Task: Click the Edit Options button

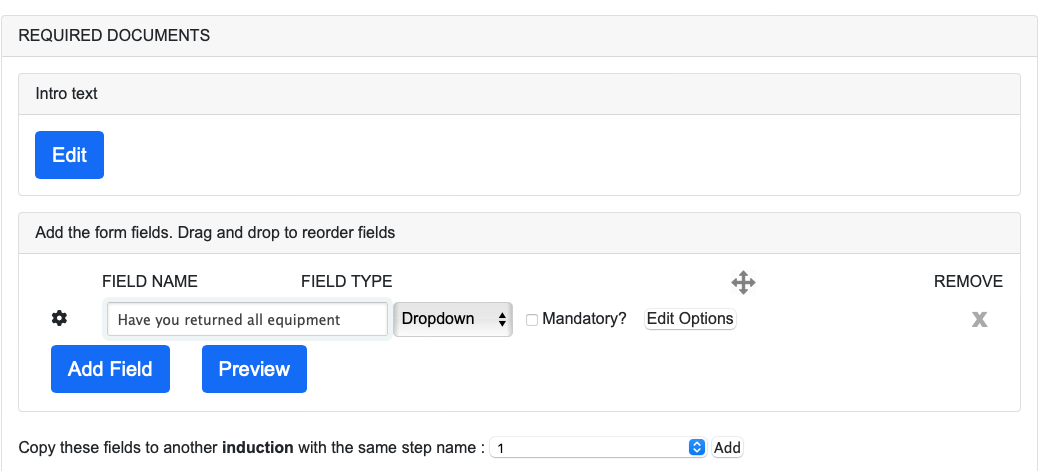Action: pos(690,319)
